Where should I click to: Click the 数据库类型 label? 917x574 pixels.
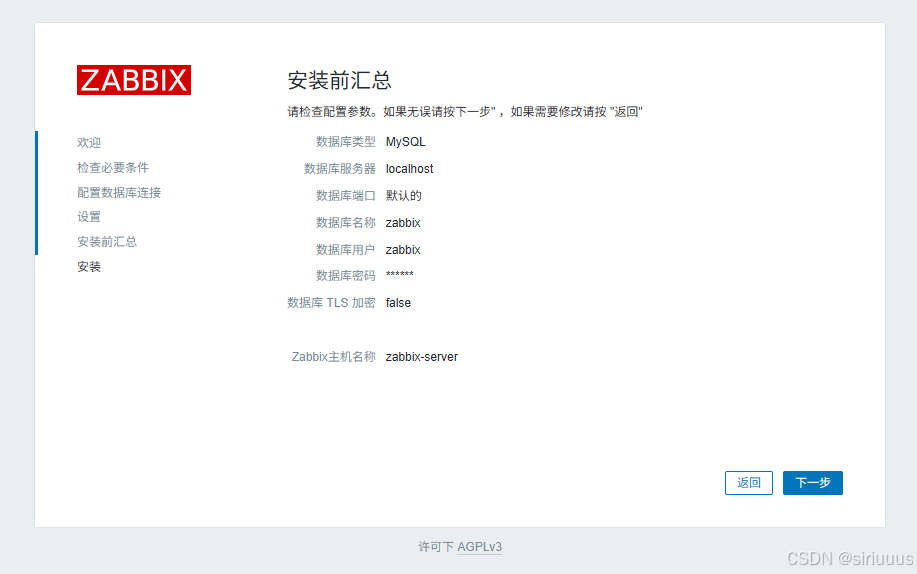[346, 142]
